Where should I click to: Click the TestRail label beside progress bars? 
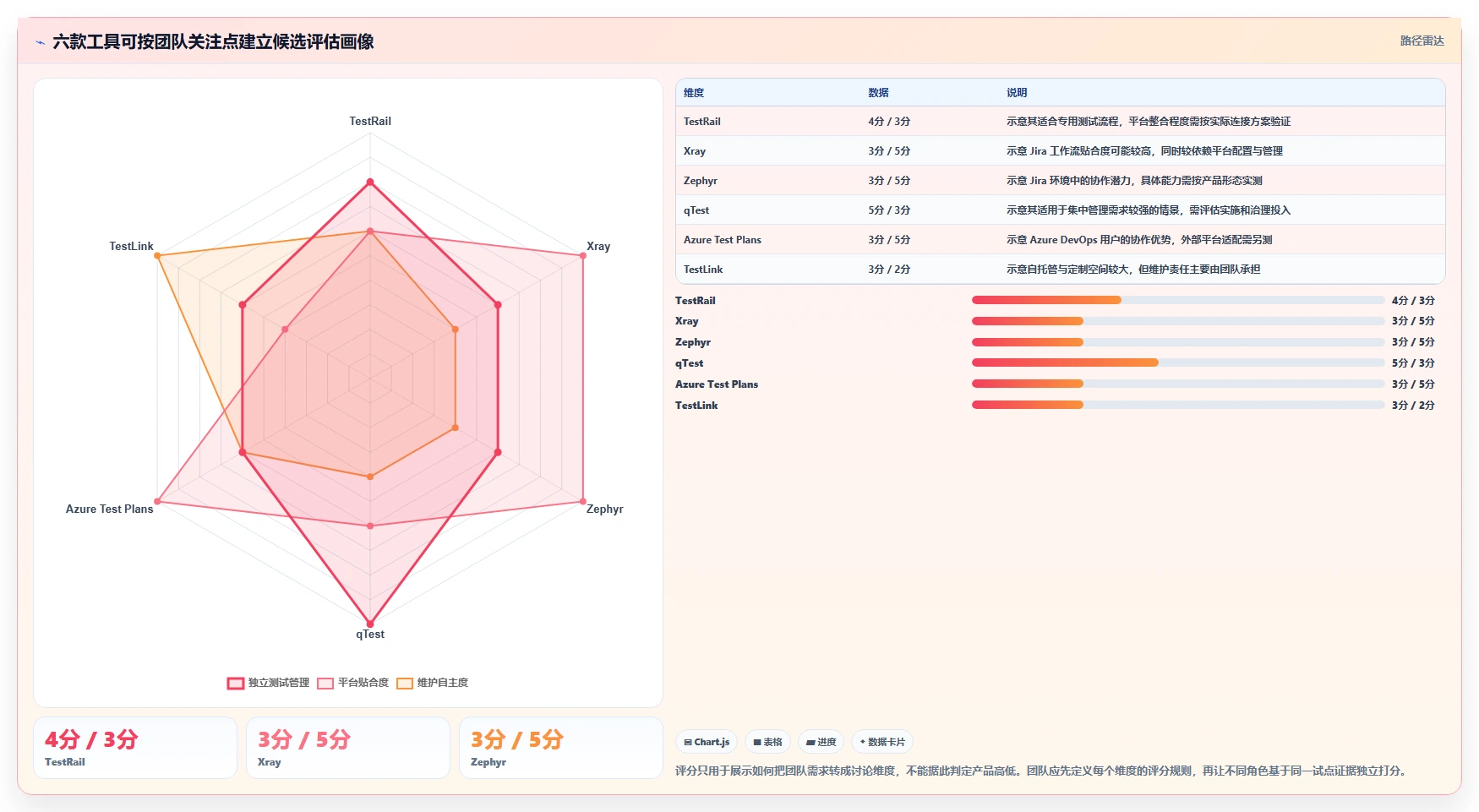(x=696, y=301)
